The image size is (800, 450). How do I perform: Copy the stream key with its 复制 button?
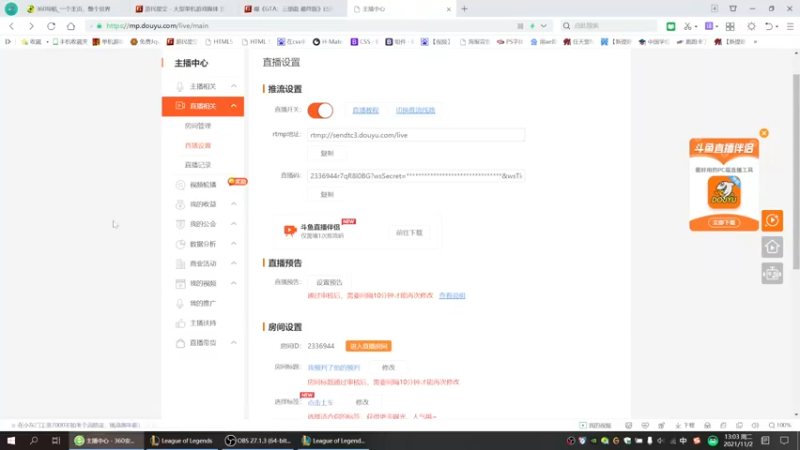click(x=327, y=194)
